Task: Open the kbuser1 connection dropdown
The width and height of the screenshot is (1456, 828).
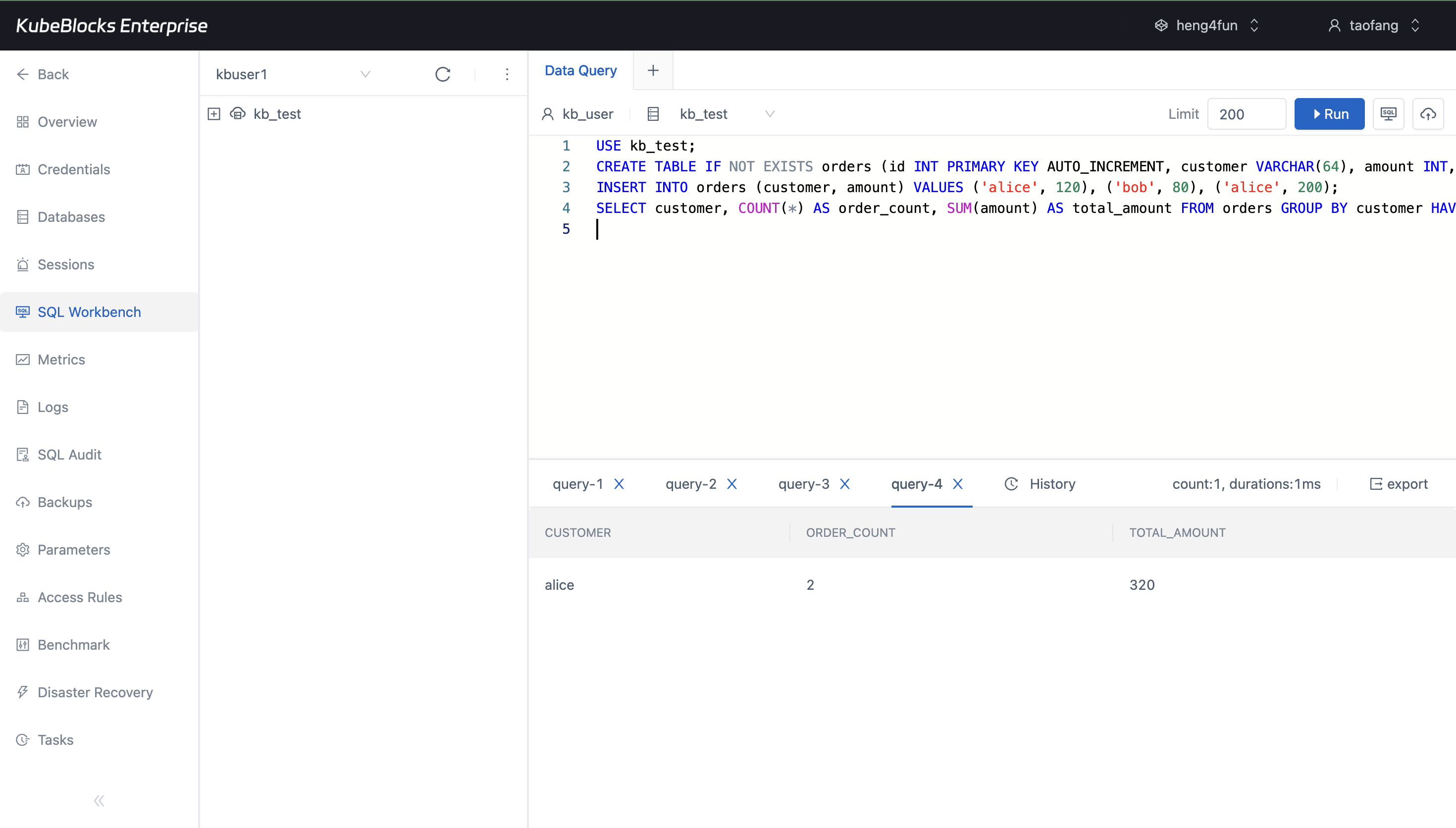Action: point(365,74)
